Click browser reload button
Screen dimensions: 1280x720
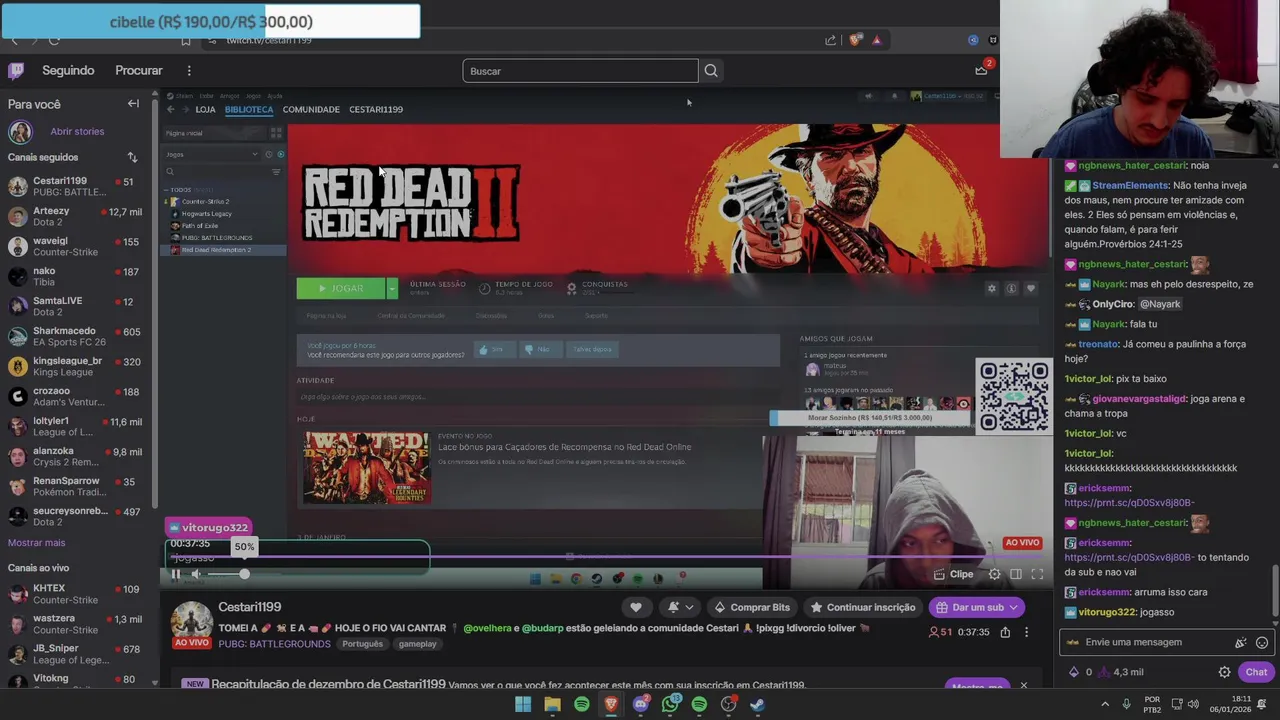pos(54,40)
